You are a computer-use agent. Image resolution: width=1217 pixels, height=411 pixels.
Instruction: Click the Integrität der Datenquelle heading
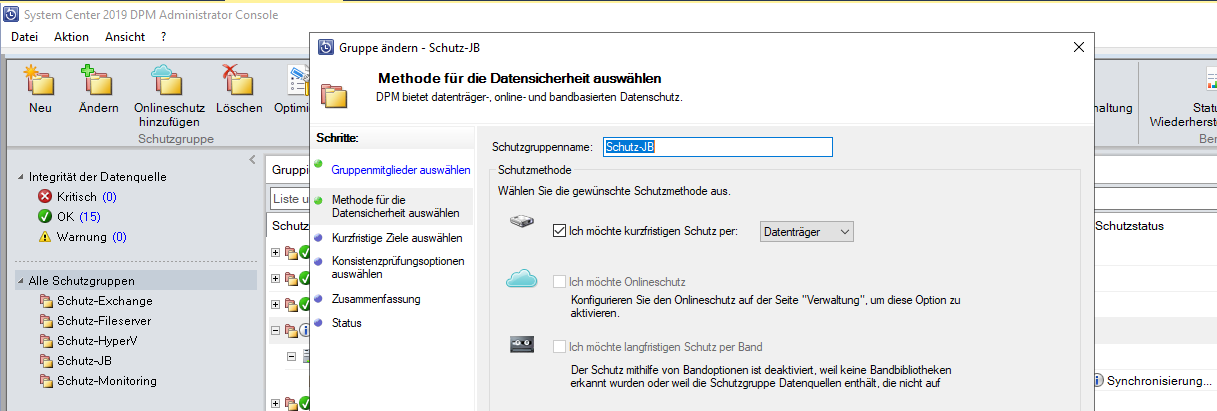[x=98, y=177]
